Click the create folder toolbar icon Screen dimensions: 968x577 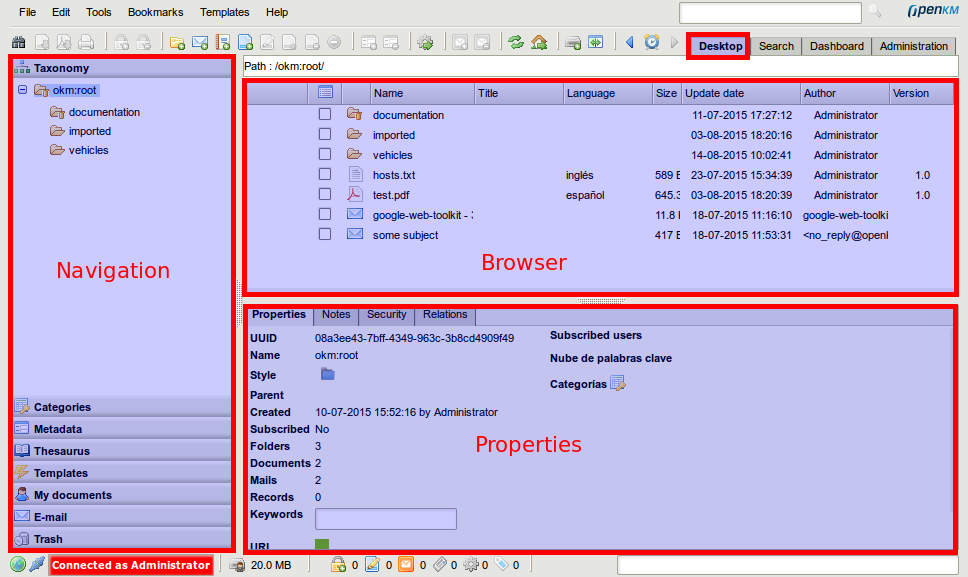point(177,43)
